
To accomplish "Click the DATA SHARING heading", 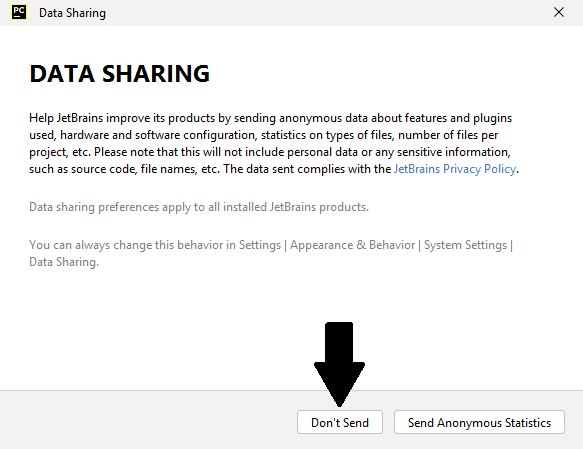I will pos(120,74).
